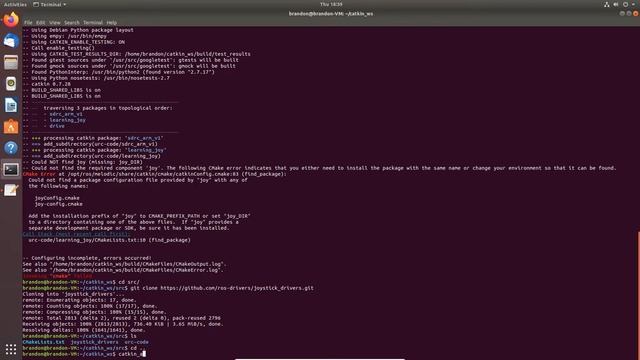
Task: Click the git clone joystick_drivers URL
Action: click(237, 288)
